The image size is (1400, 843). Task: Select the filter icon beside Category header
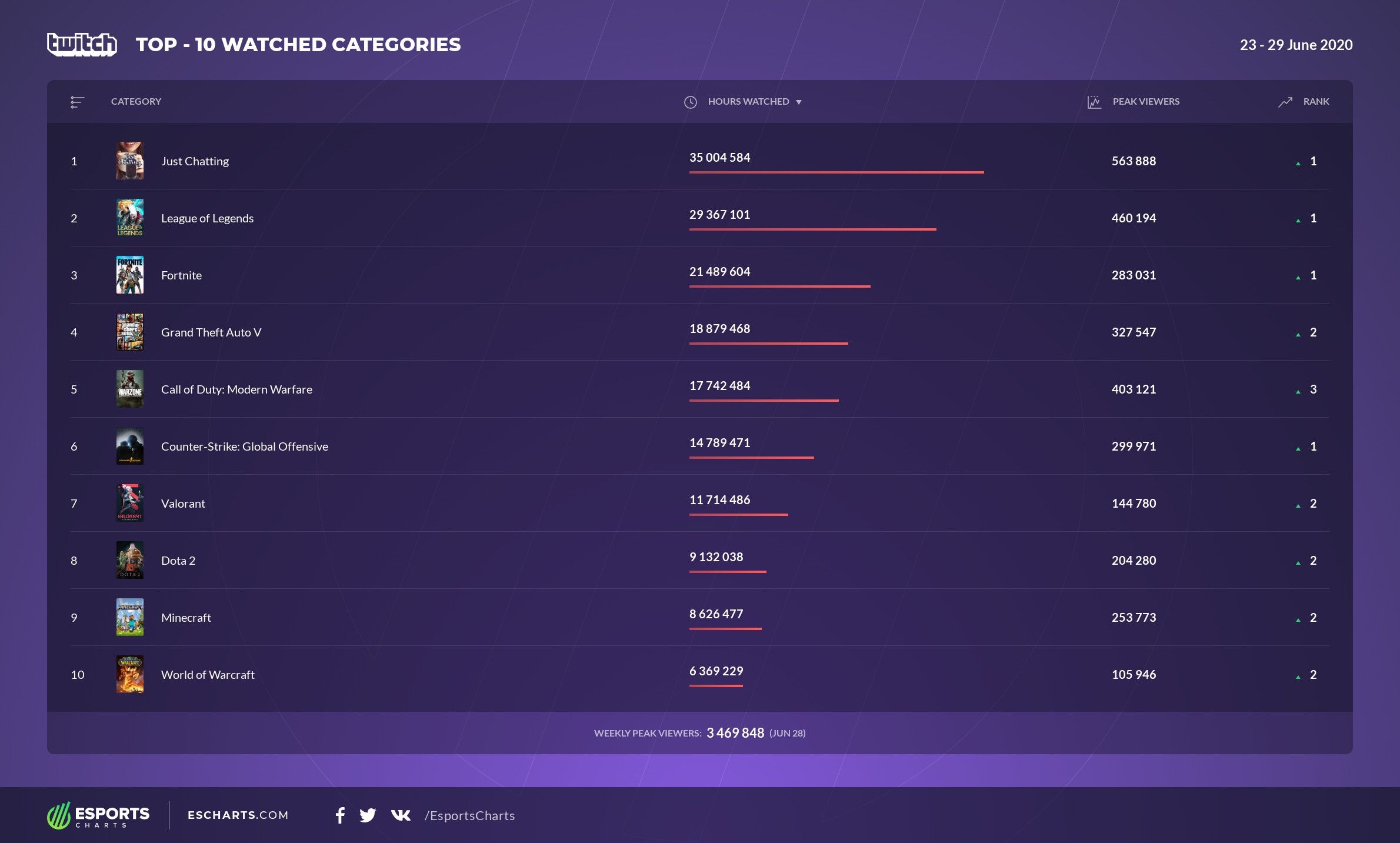pyautogui.click(x=77, y=102)
